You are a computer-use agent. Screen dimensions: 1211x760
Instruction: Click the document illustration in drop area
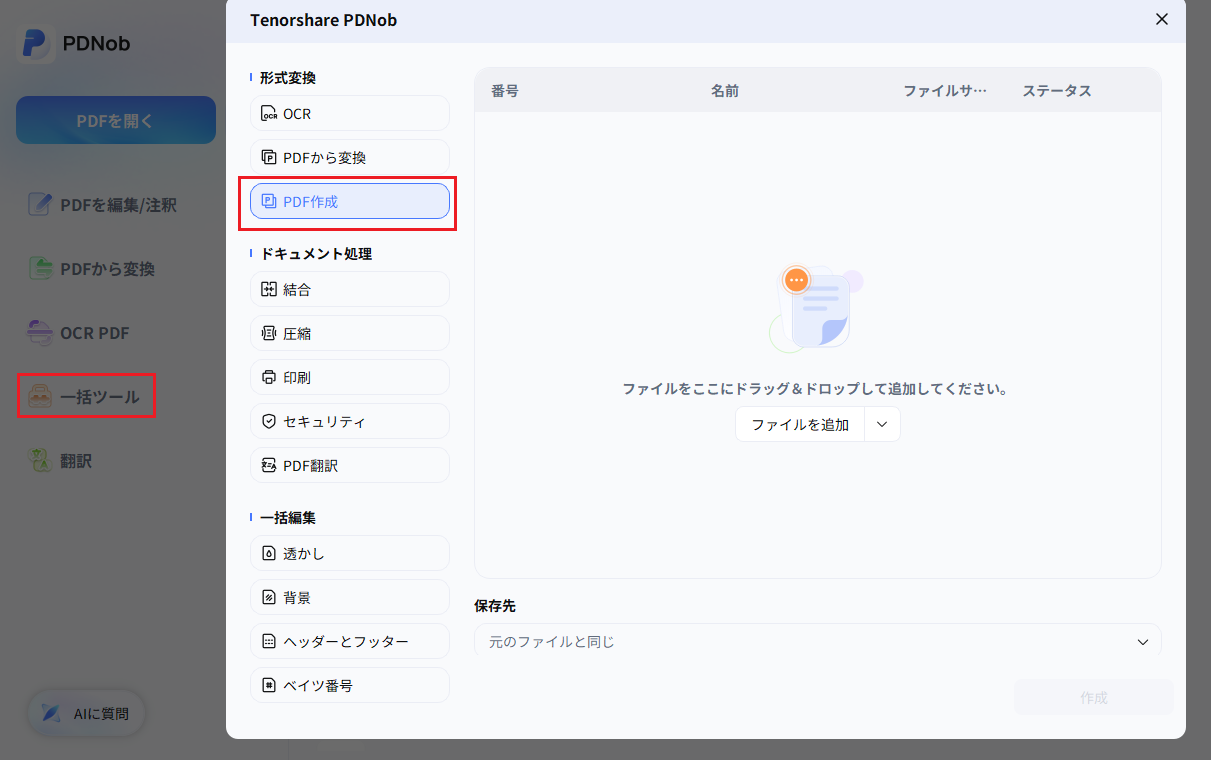(x=818, y=308)
